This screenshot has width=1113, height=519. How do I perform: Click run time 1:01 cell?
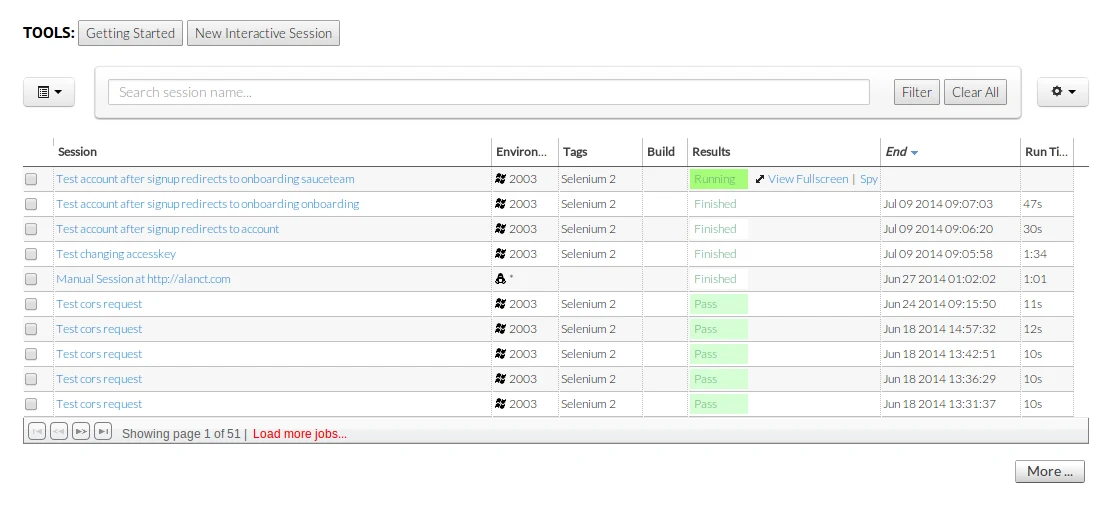pos(1034,279)
